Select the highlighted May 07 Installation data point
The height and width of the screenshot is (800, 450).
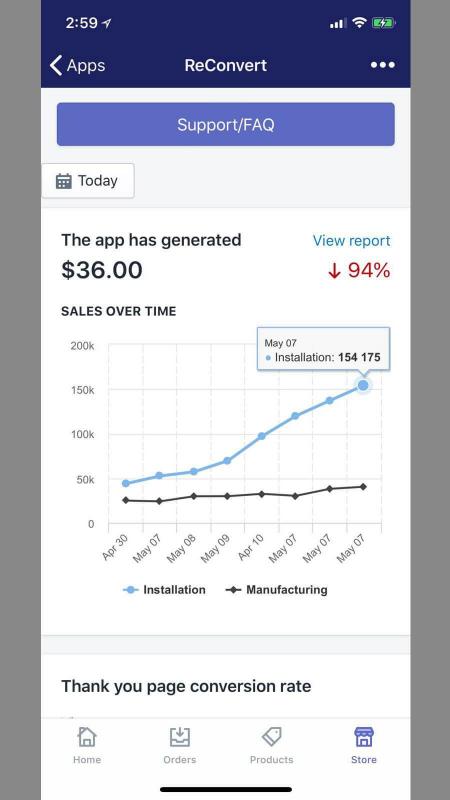(x=363, y=385)
